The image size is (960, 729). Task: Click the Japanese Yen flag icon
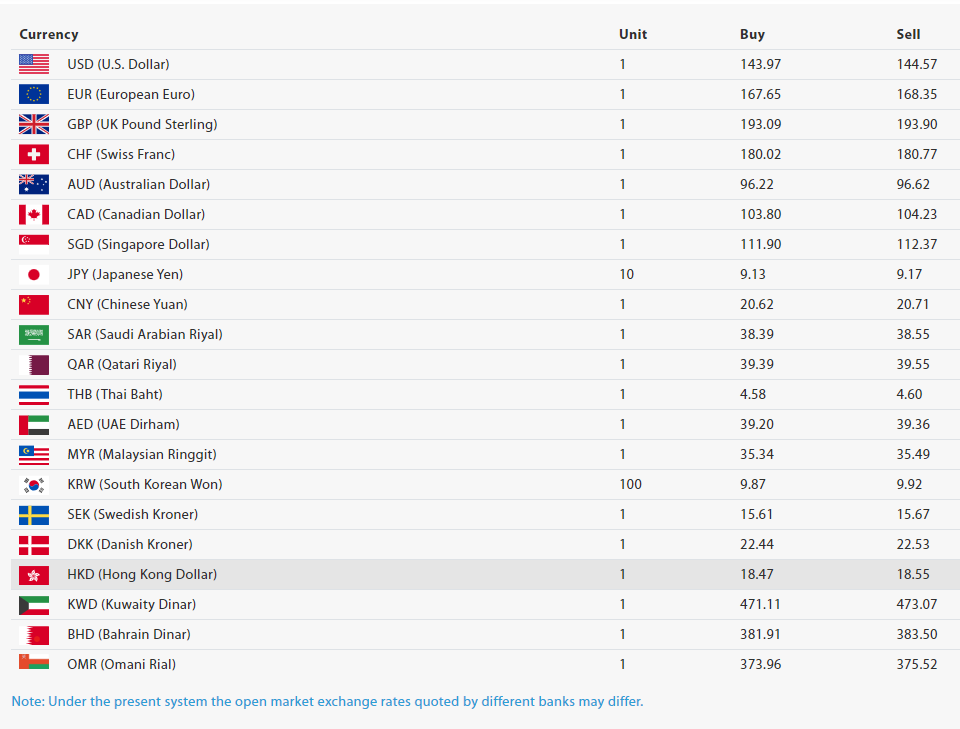[x=34, y=274]
